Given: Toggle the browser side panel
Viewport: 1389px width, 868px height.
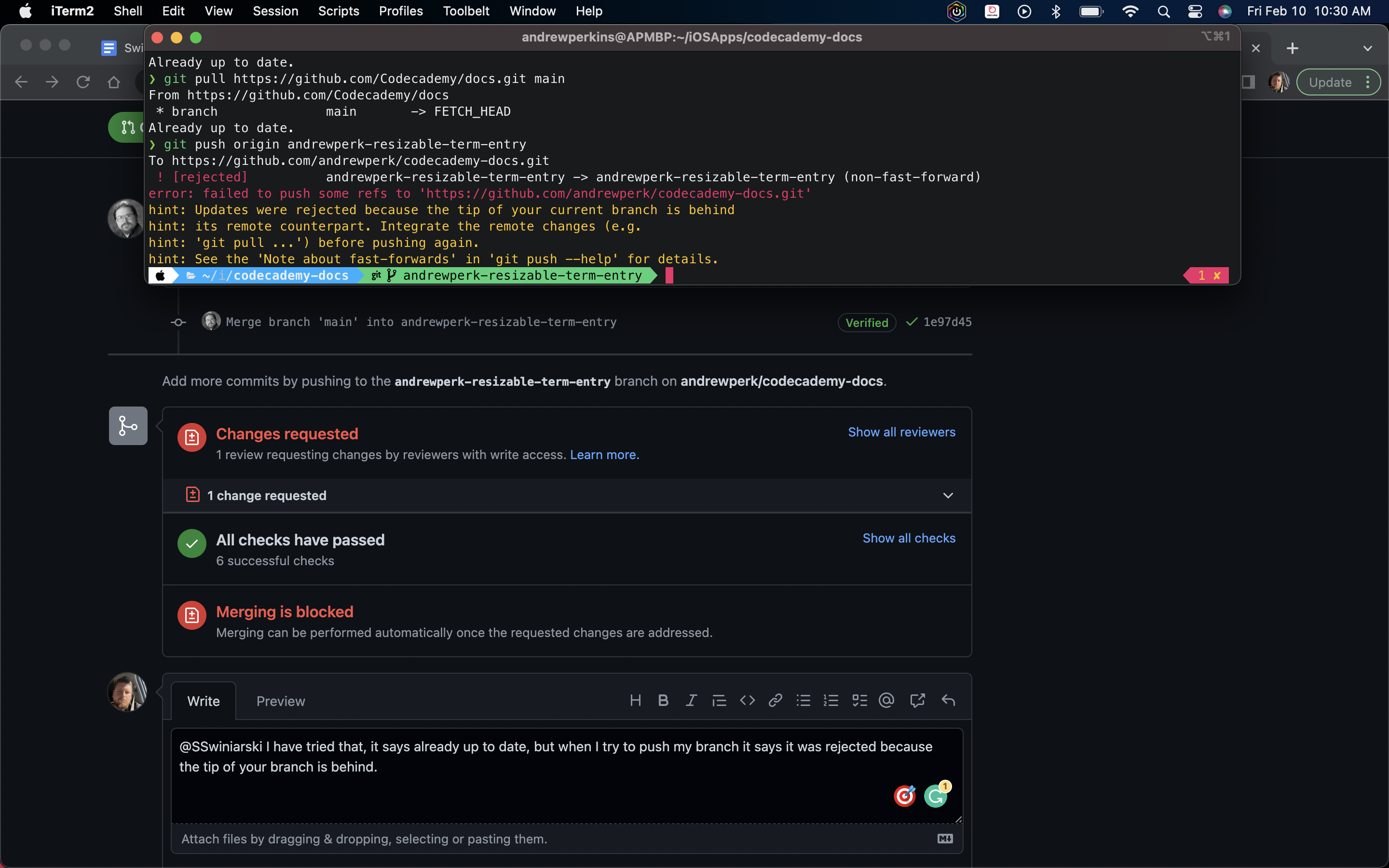Looking at the screenshot, I should tap(1248, 82).
